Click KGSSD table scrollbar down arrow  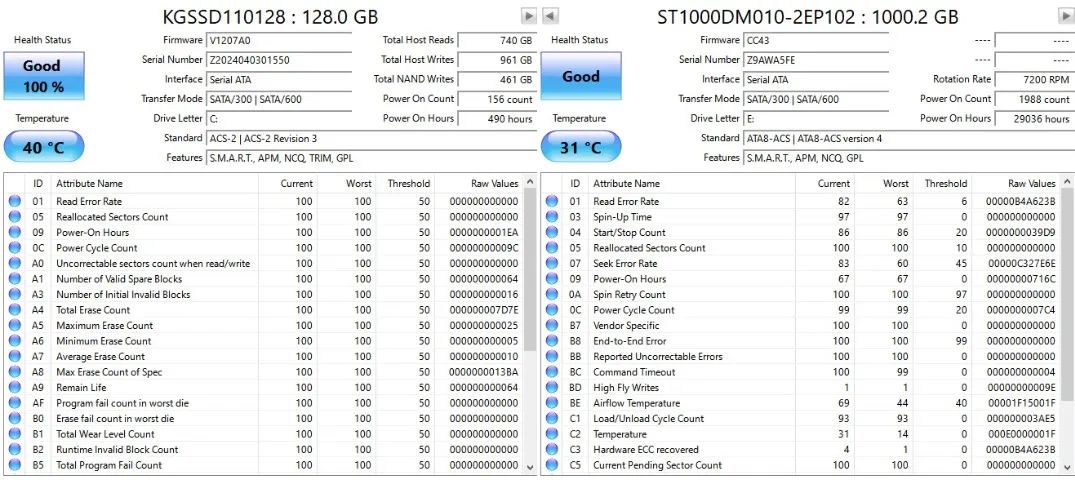[x=530, y=467]
